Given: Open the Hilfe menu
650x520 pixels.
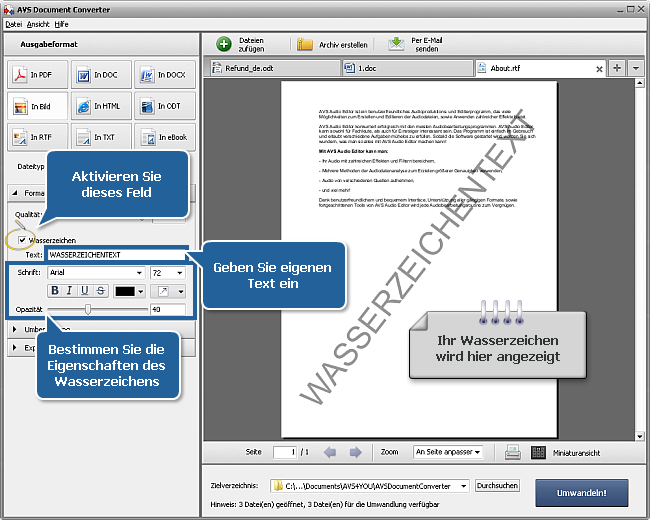Looking at the screenshot, I should [61, 24].
